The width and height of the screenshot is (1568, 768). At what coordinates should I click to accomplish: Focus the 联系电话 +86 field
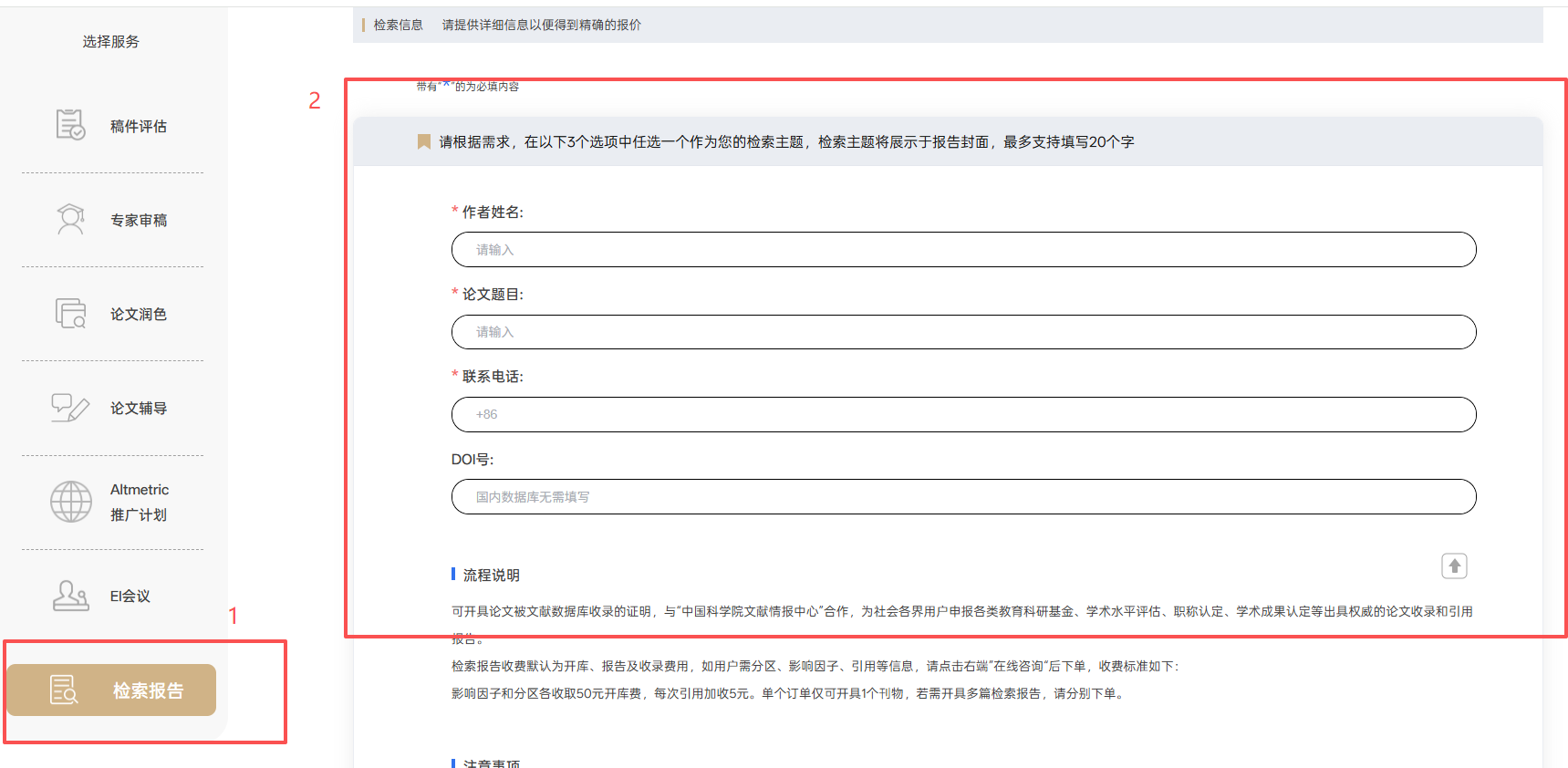tap(963, 414)
